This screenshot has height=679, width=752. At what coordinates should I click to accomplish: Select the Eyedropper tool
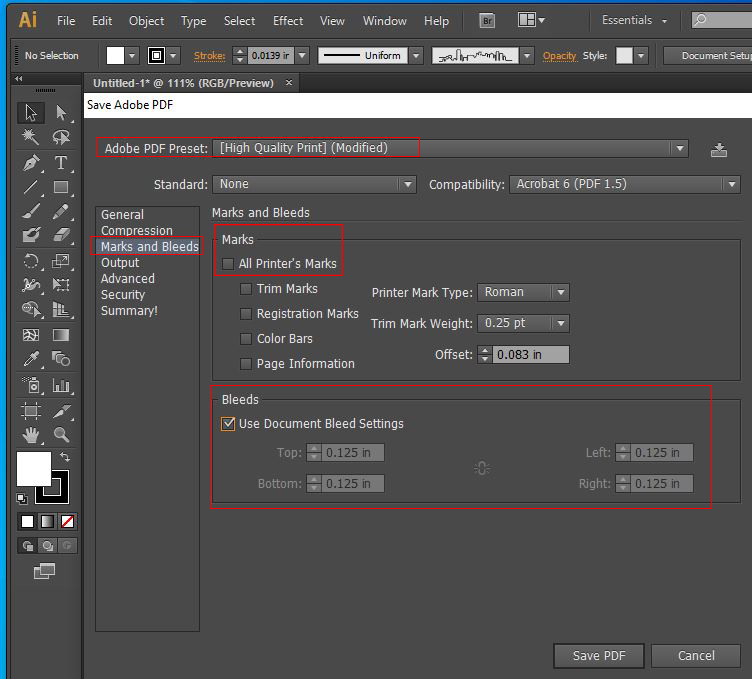coord(31,359)
